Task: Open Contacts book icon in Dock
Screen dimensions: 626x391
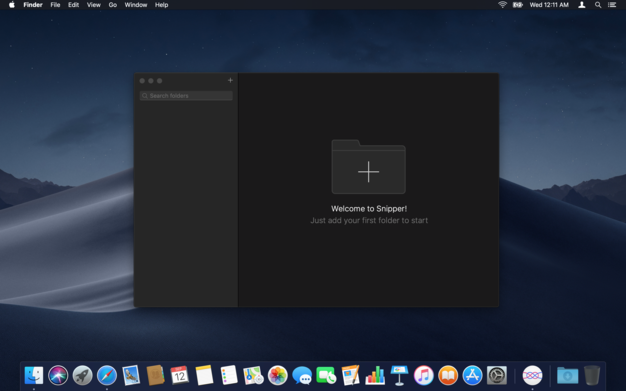Action: tap(156, 375)
